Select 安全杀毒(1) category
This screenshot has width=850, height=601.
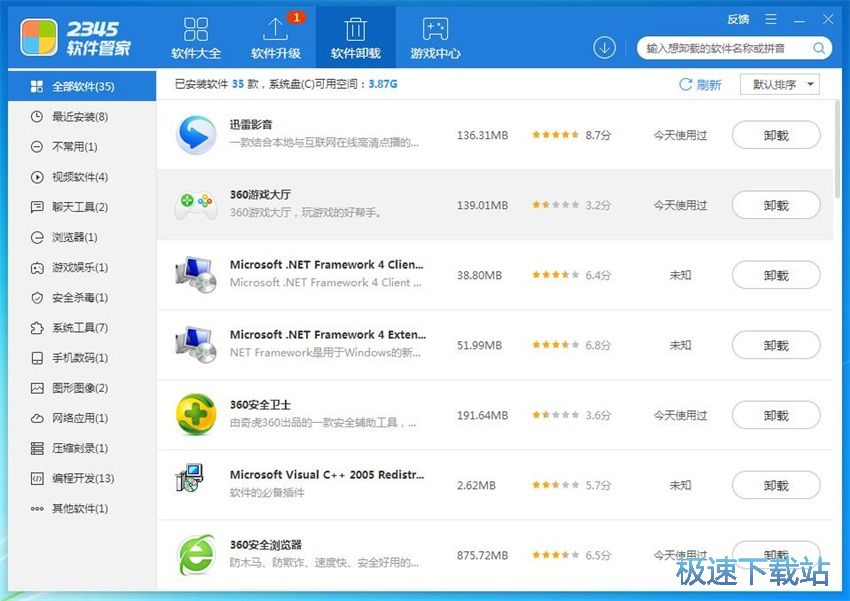(x=82, y=298)
